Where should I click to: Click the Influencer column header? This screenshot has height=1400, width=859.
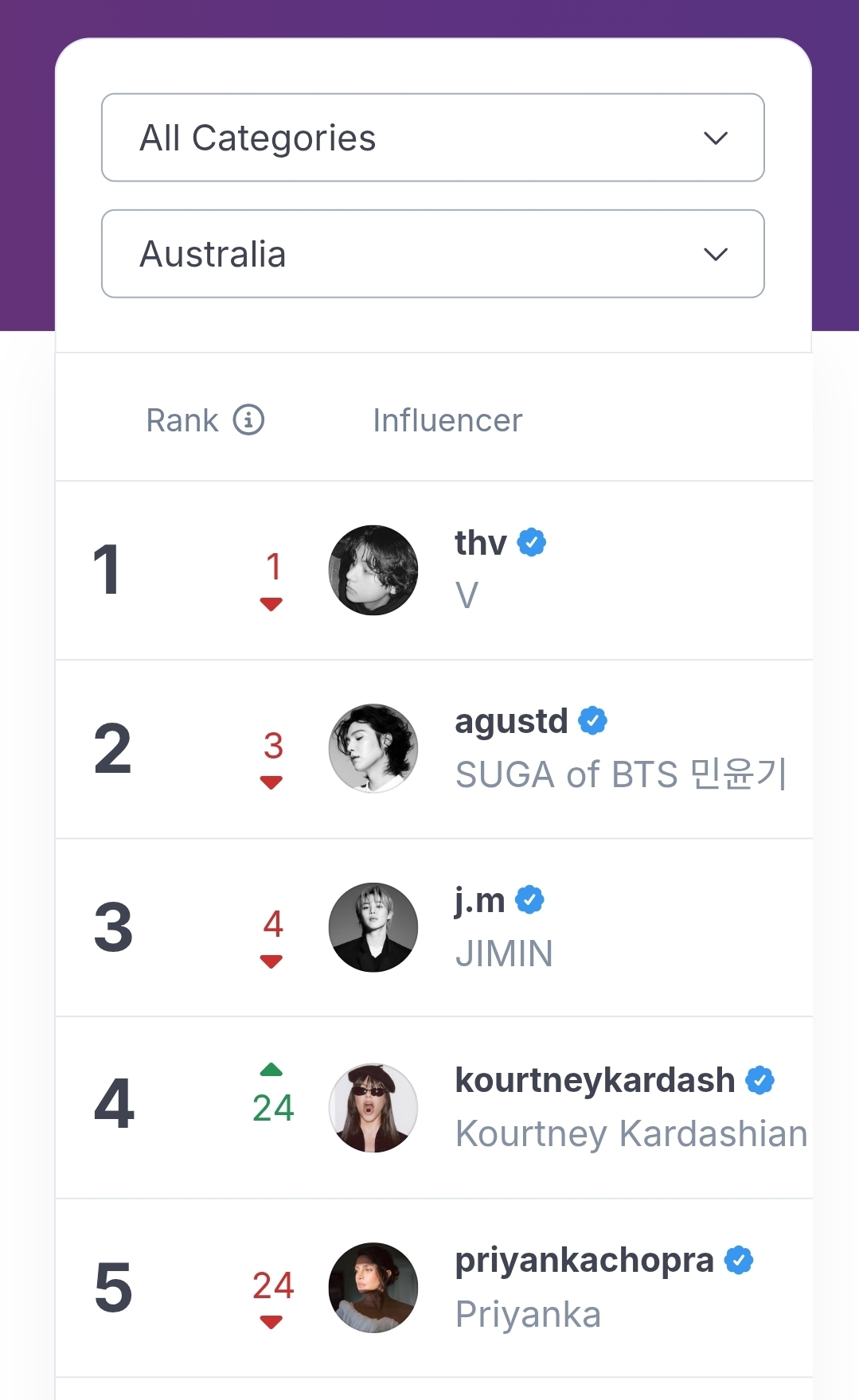pos(447,420)
